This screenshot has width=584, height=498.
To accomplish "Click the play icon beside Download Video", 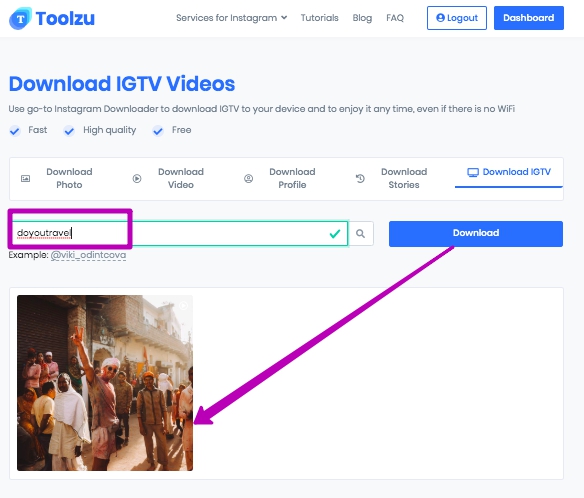I will click(x=137, y=178).
